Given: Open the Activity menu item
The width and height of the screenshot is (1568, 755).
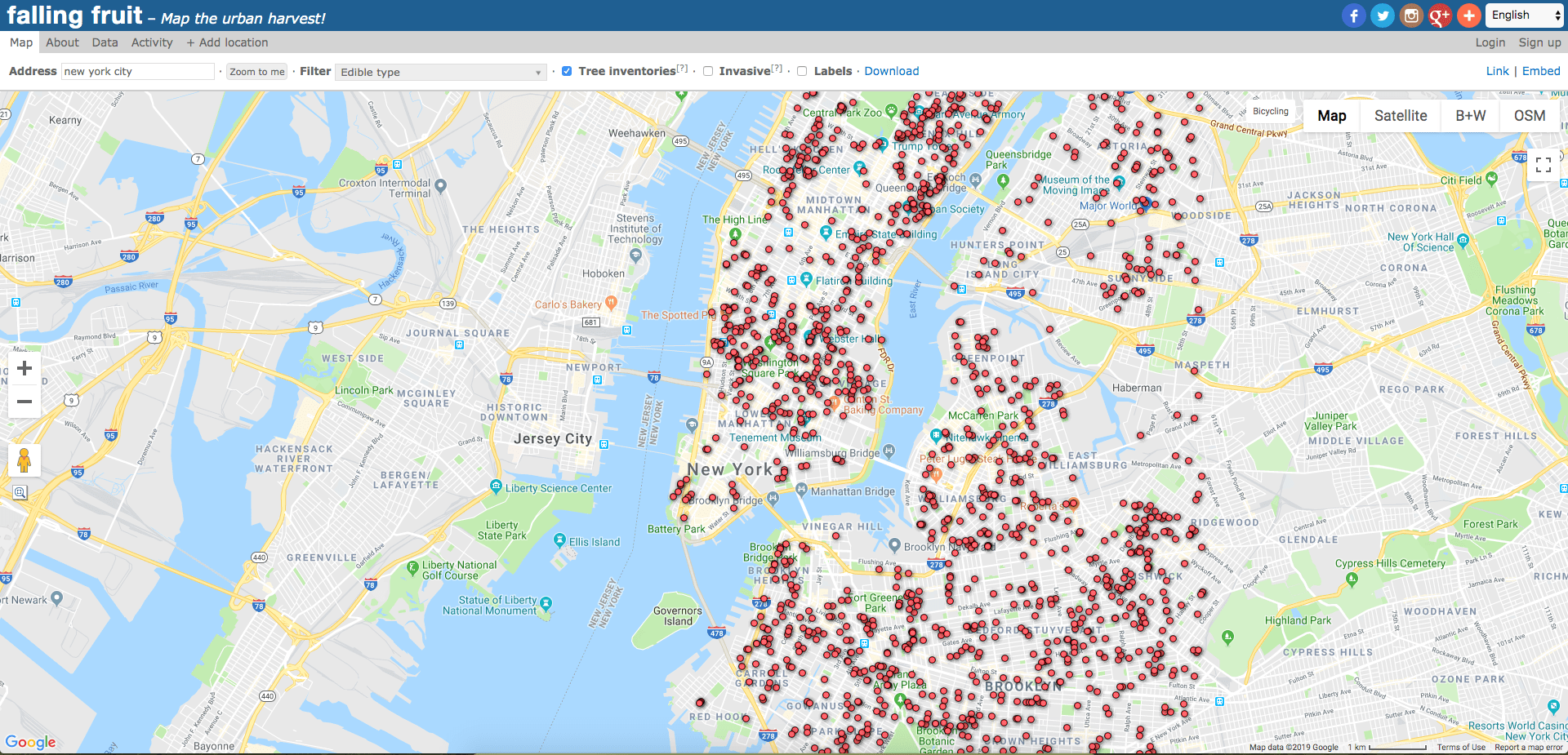Looking at the screenshot, I should tap(152, 42).
